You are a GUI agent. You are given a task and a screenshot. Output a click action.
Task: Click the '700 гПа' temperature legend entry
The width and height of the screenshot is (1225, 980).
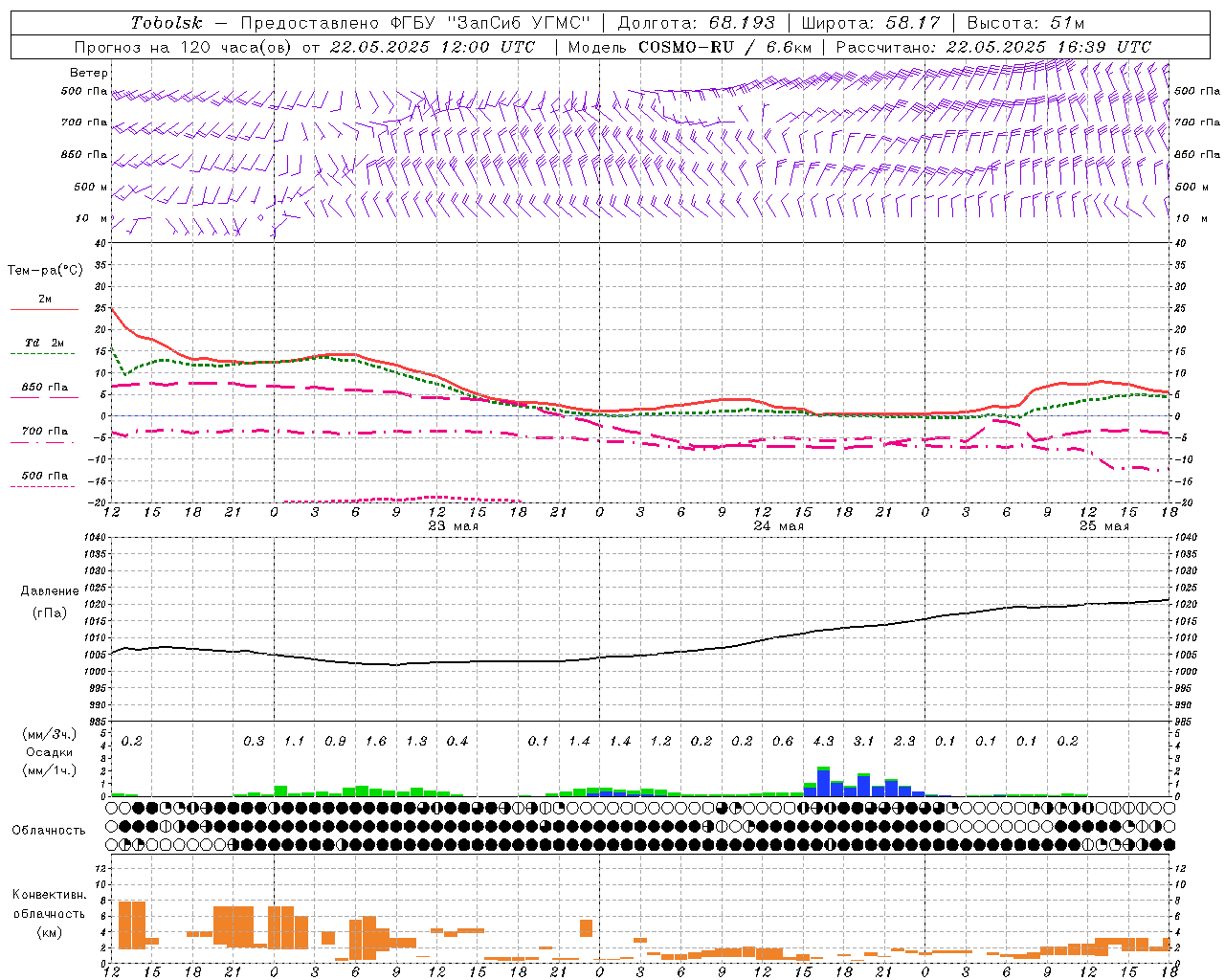coord(44,432)
